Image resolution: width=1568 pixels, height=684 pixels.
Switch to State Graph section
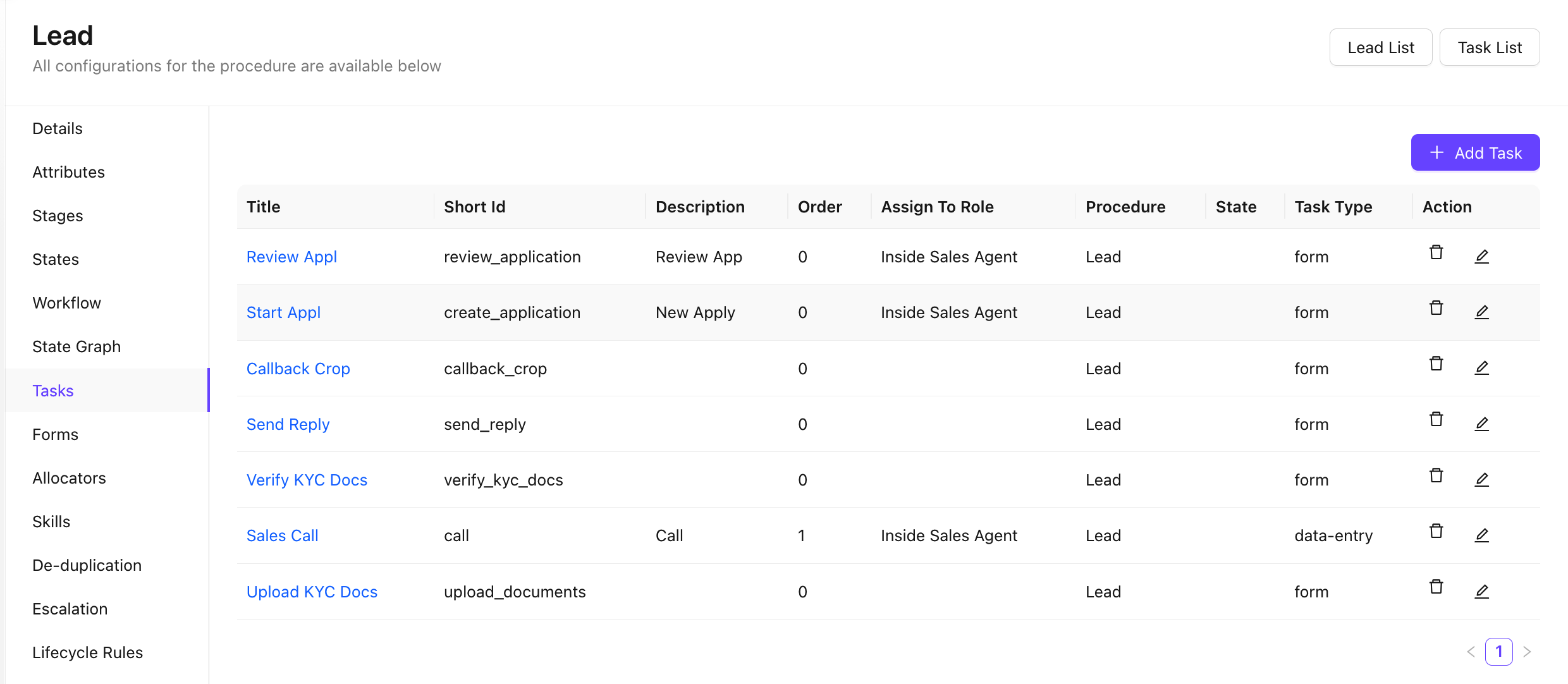pos(76,346)
